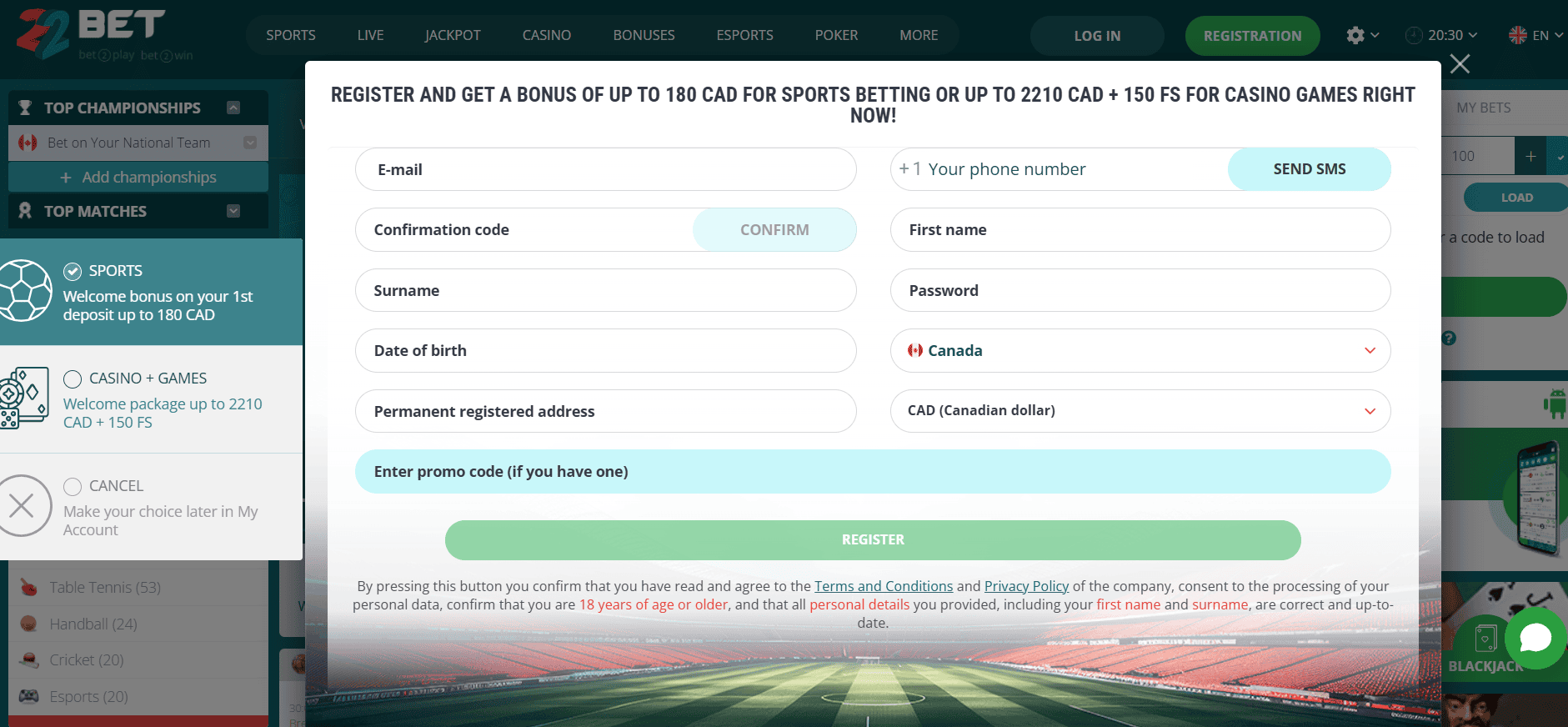Open the Terms and Conditions link
The image size is (1568, 727).
coord(883,586)
